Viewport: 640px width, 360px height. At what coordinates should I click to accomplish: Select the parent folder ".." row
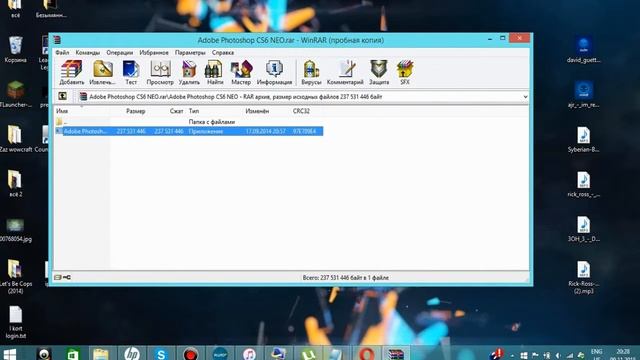[x=189, y=122]
